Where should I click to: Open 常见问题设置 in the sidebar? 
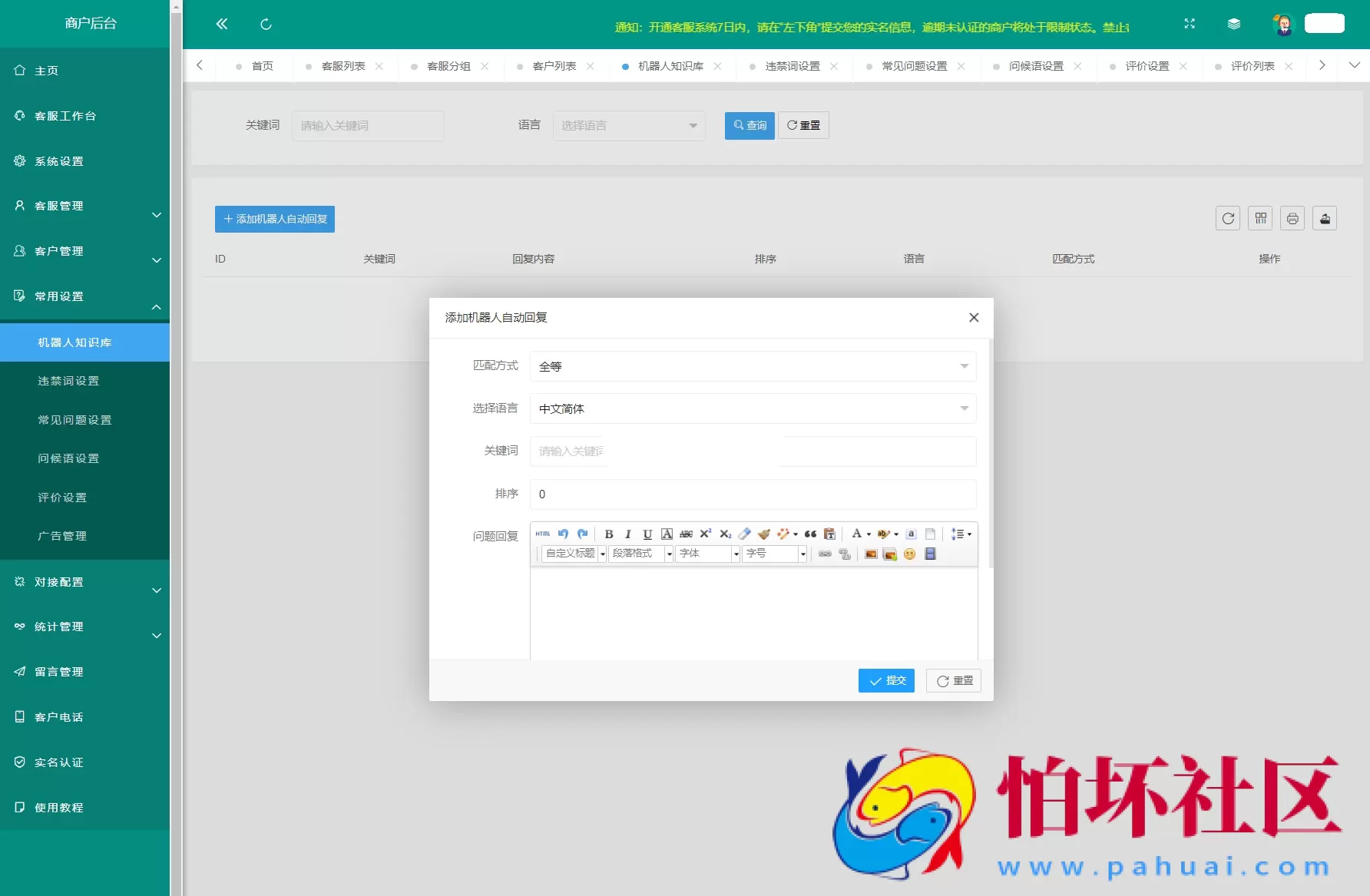tap(74, 420)
